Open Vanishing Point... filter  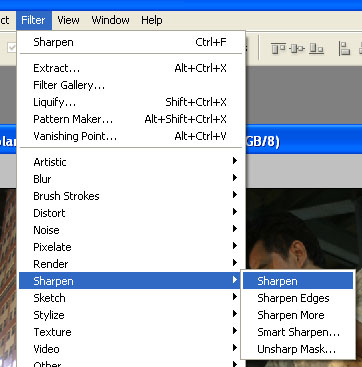131,136
